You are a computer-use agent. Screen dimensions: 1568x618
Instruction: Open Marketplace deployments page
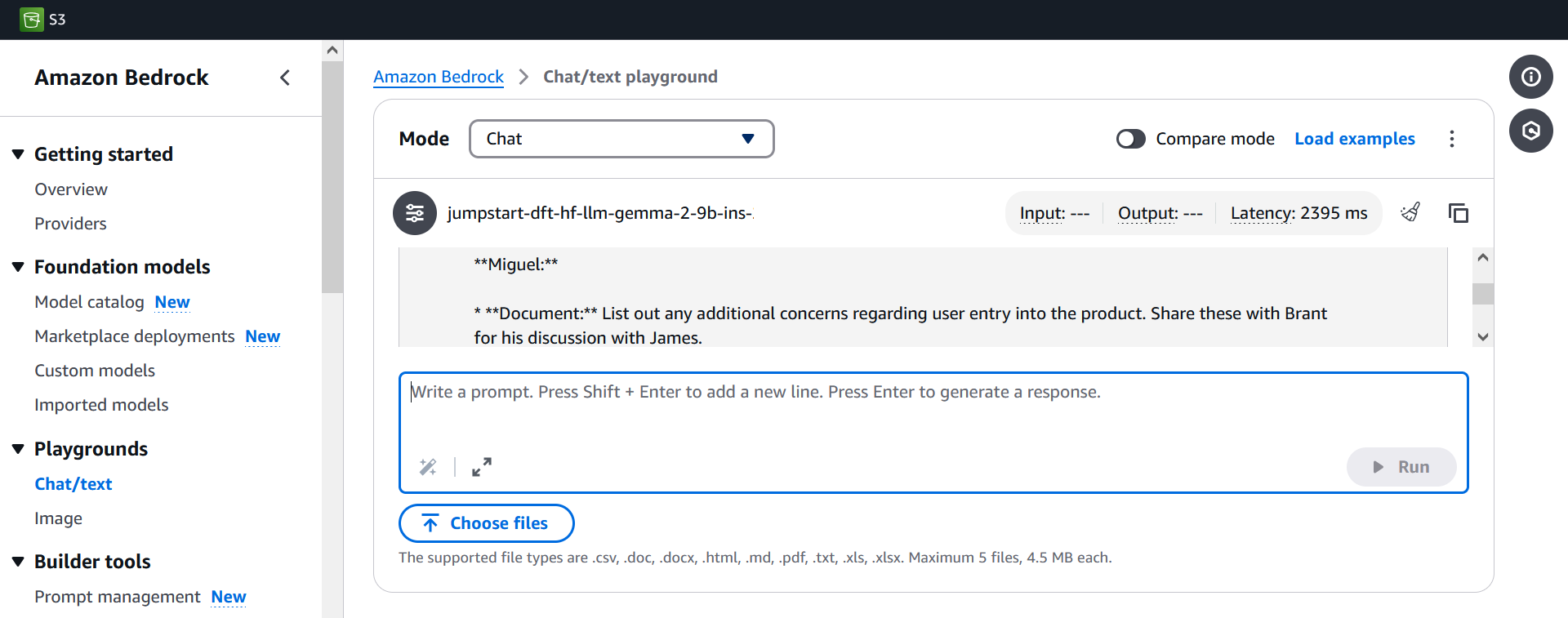(135, 336)
